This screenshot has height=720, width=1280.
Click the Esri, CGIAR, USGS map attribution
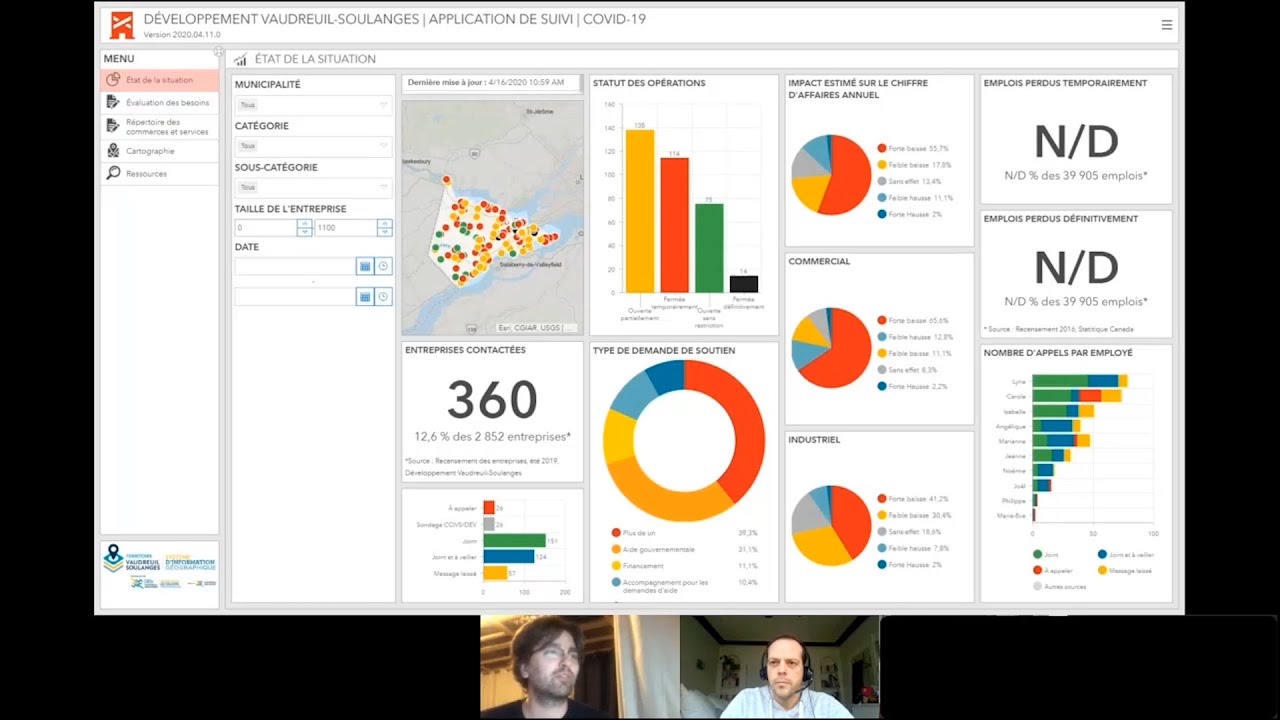pyautogui.click(x=536, y=328)
